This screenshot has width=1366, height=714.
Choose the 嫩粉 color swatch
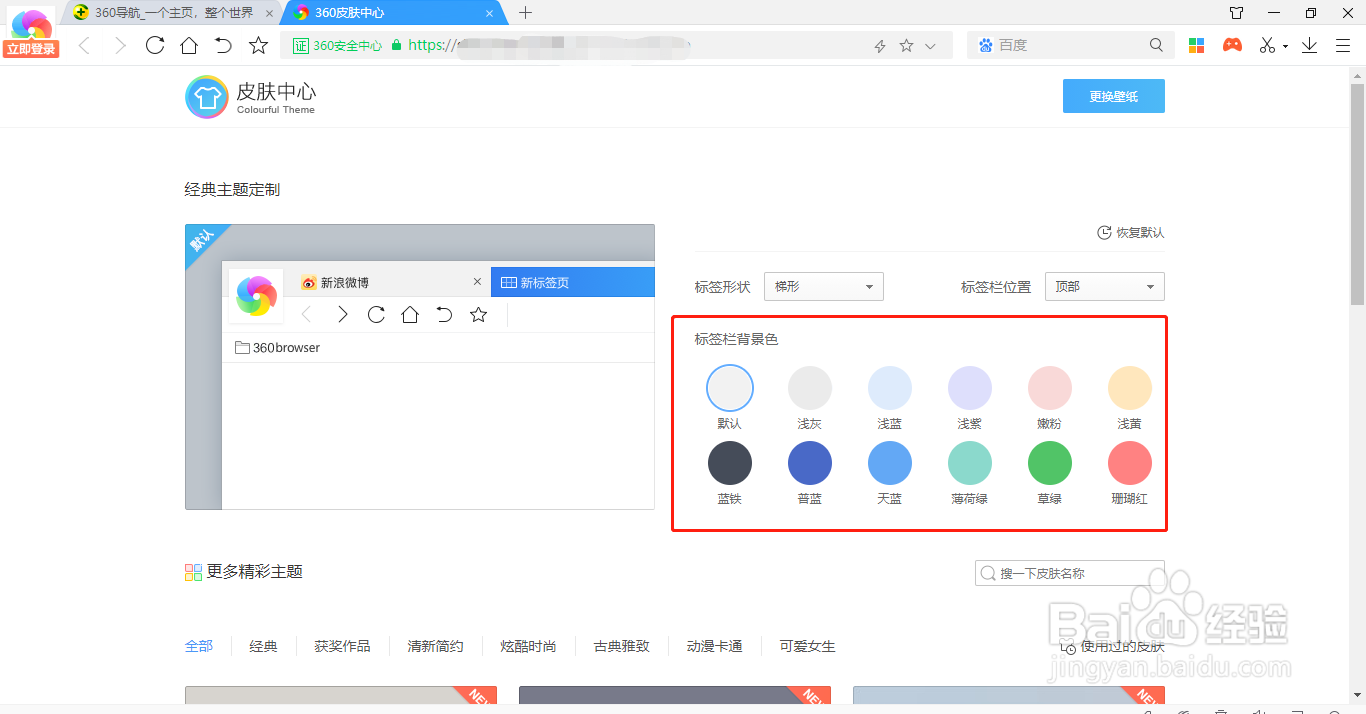(x=1050, y=388)
